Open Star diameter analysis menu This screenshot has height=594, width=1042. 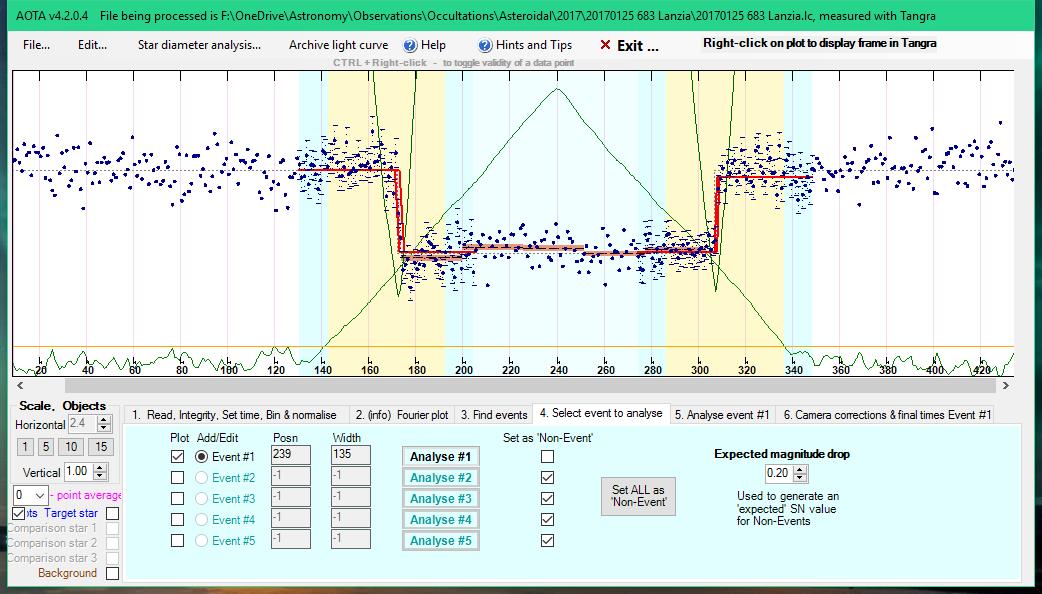point(199,45)
